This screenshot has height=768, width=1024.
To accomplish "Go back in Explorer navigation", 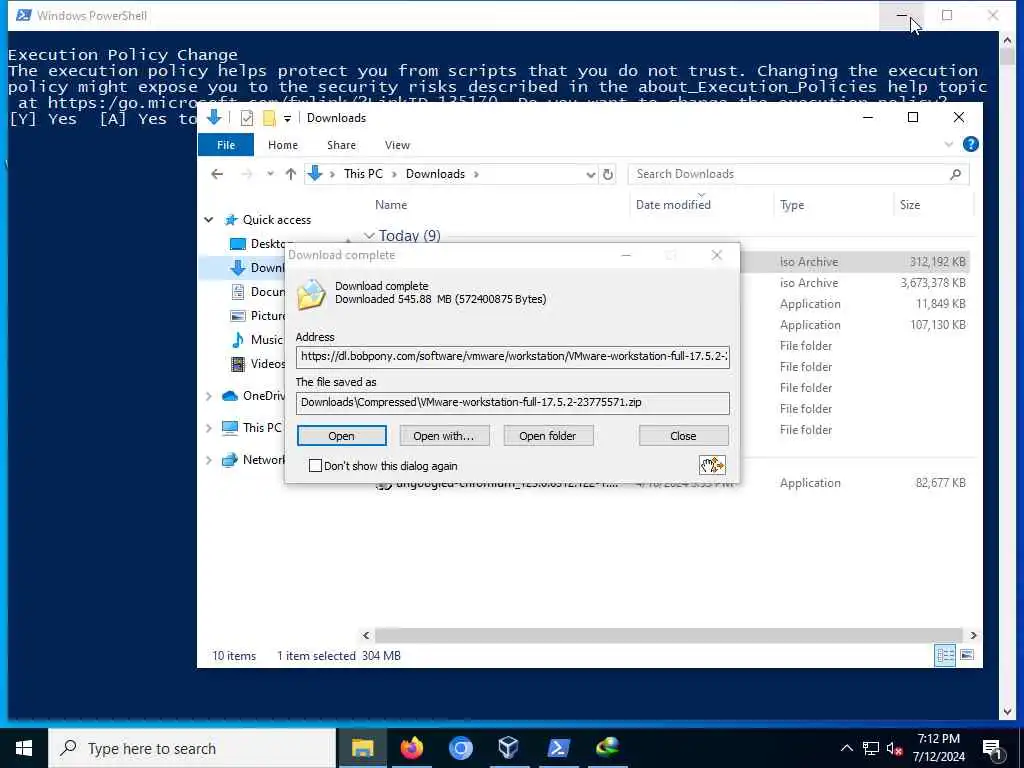I will pos(217,174).
